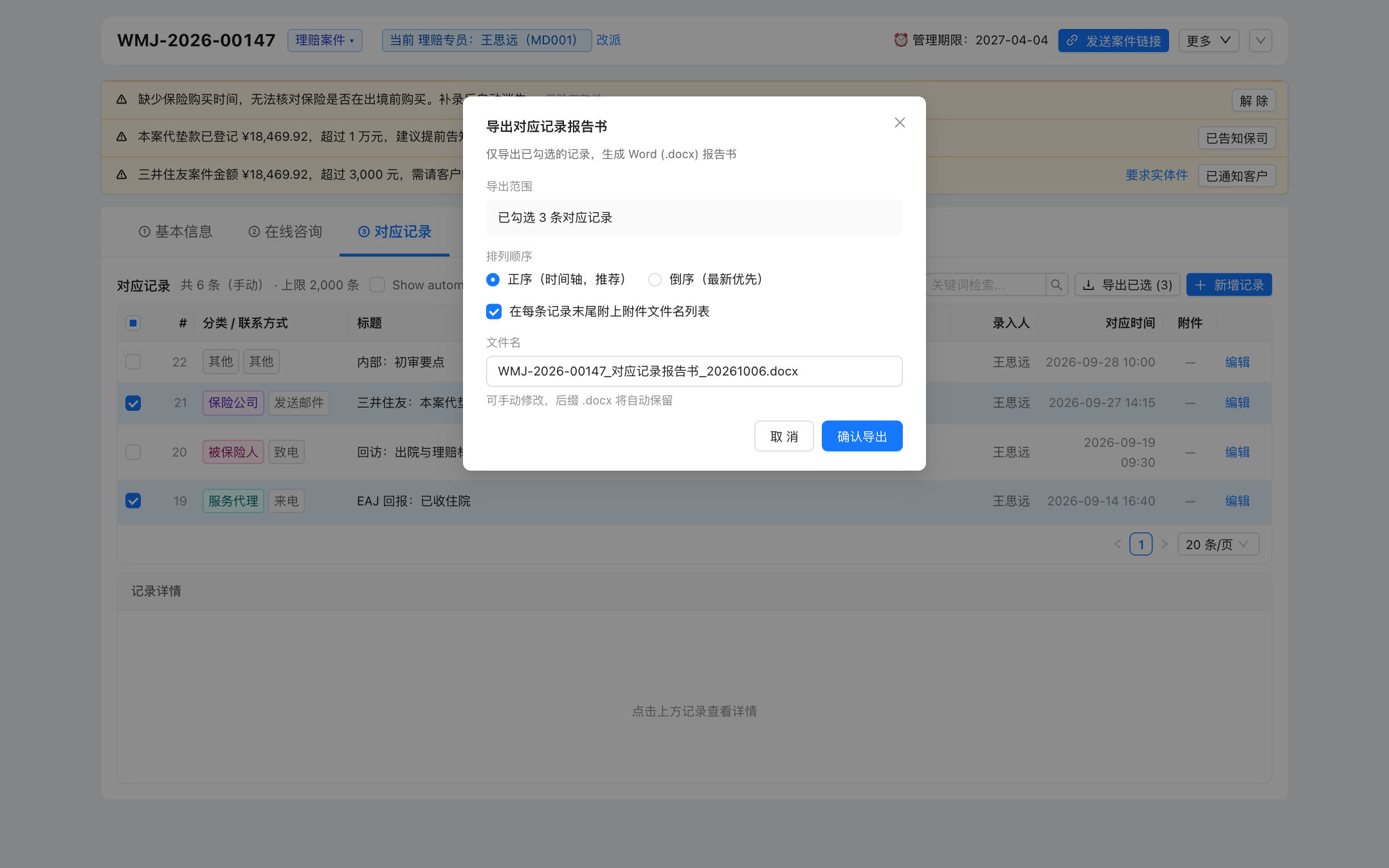Click 导出已选 (3) button
Image resolution: width=1389 pixels, height=868 pixels.
[x=1127, y=285]
